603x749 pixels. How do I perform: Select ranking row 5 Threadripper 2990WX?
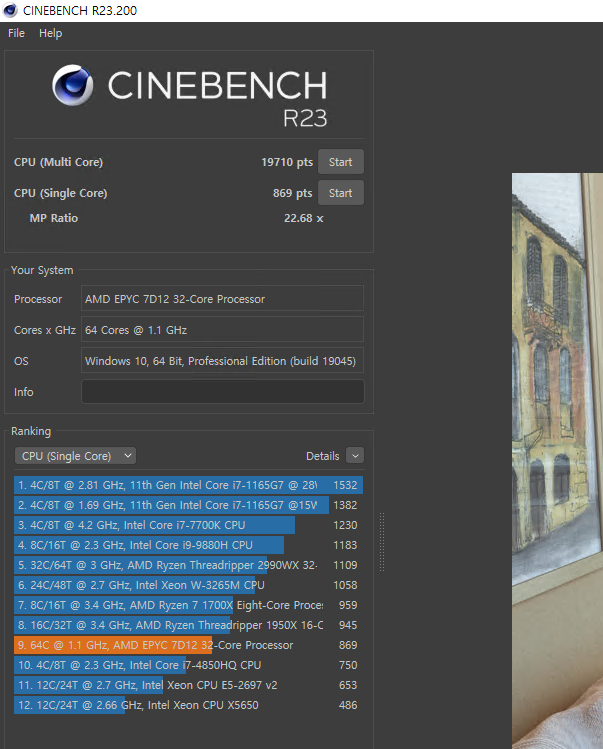click(x=188, y=565)
